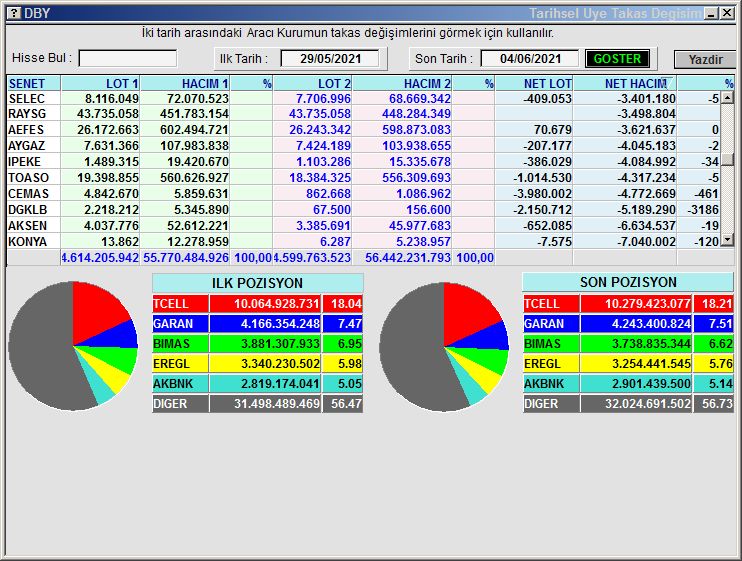The image size is (742, 561).
Task: Click total HACIM 2 value 56.442.231.793
Action: 407,258
